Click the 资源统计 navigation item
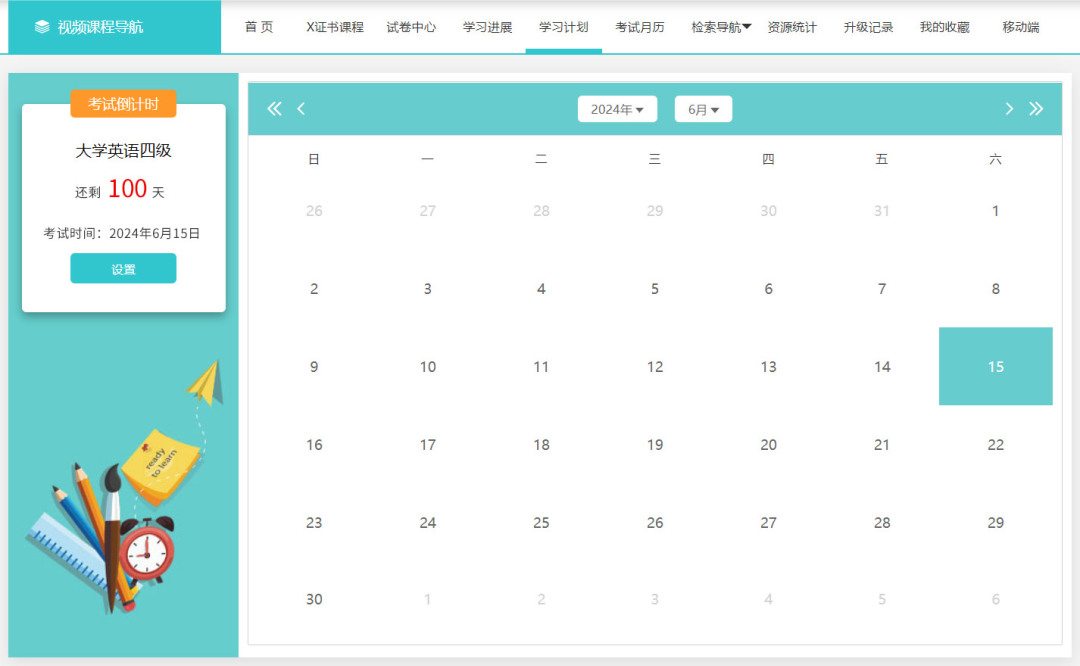The image size is (1080, 666). click(792, 27)
